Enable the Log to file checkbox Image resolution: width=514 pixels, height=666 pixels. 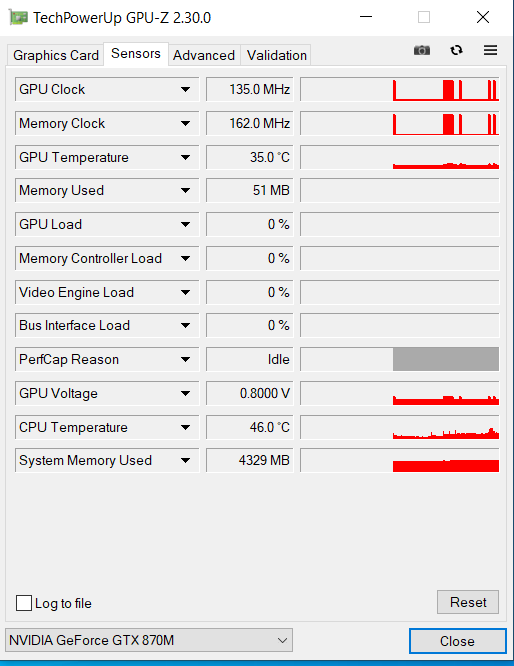point(24,603)
